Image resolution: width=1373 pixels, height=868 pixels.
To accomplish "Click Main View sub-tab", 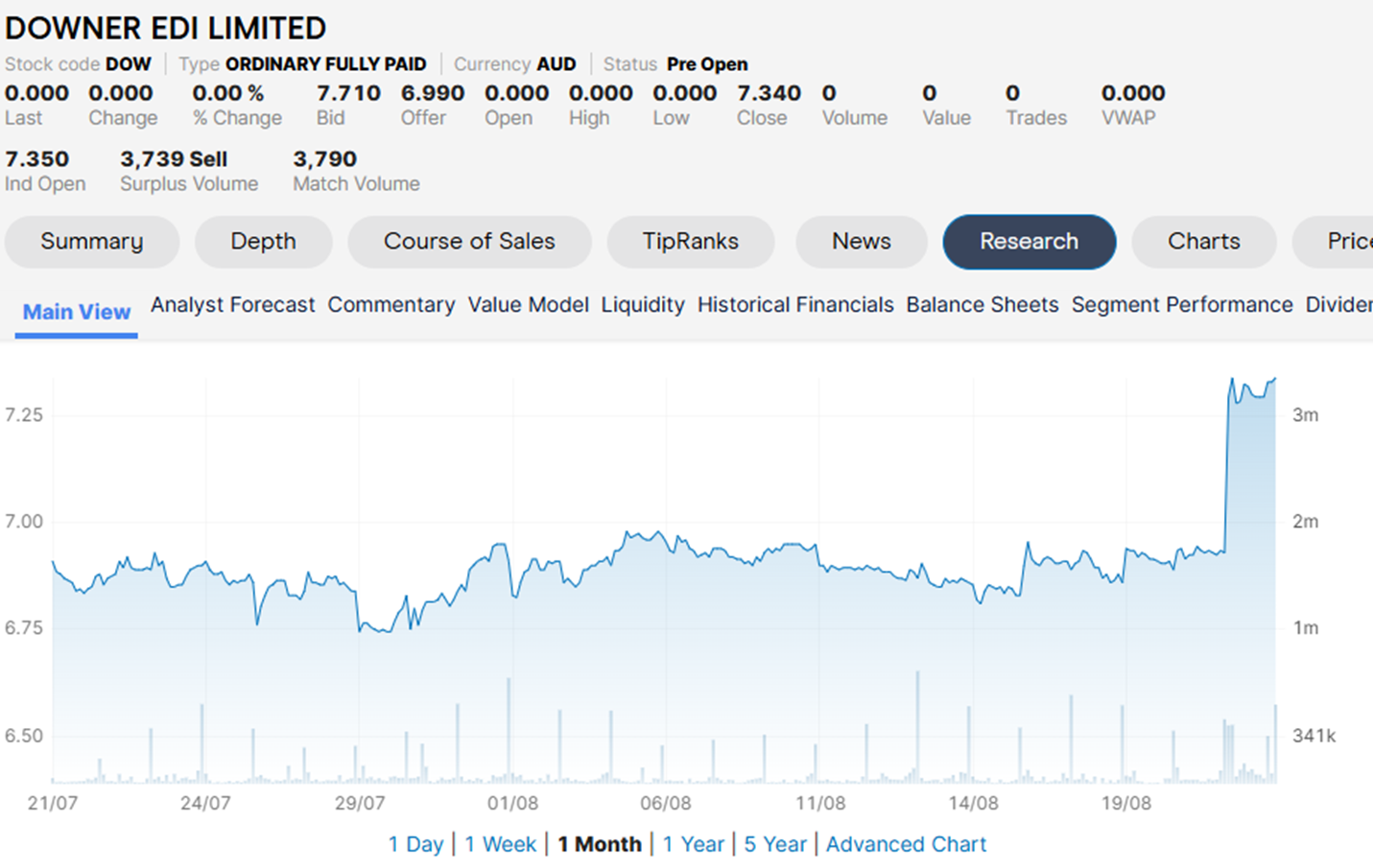I will [76, 312].
